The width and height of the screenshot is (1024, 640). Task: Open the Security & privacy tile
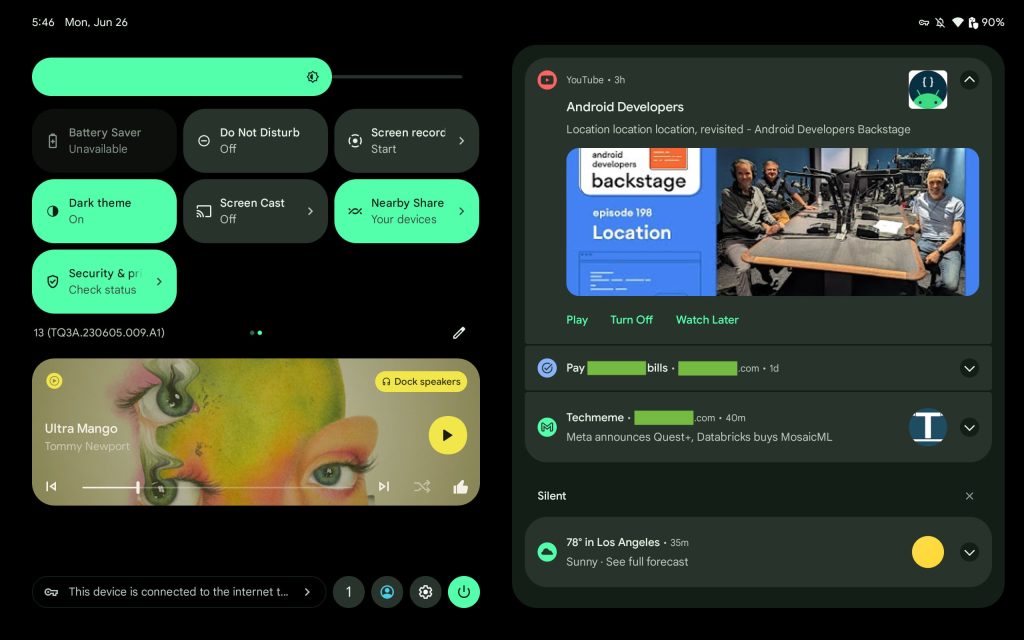[x=104, y=282]
